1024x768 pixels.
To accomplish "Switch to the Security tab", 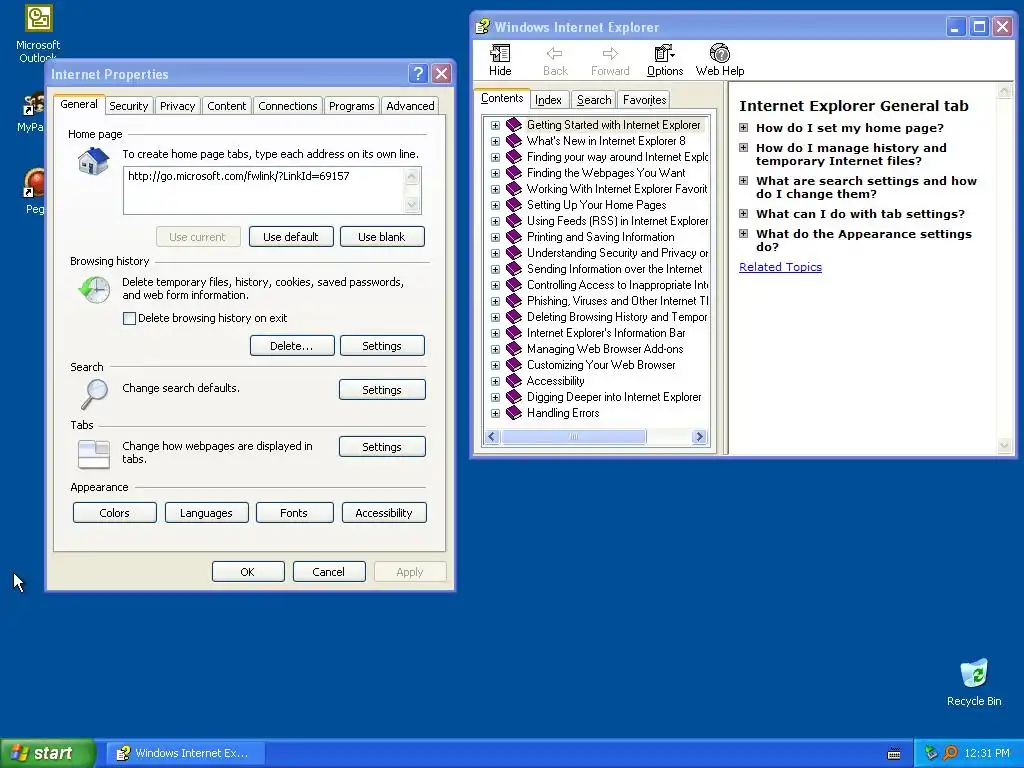I will coord(129,106).
